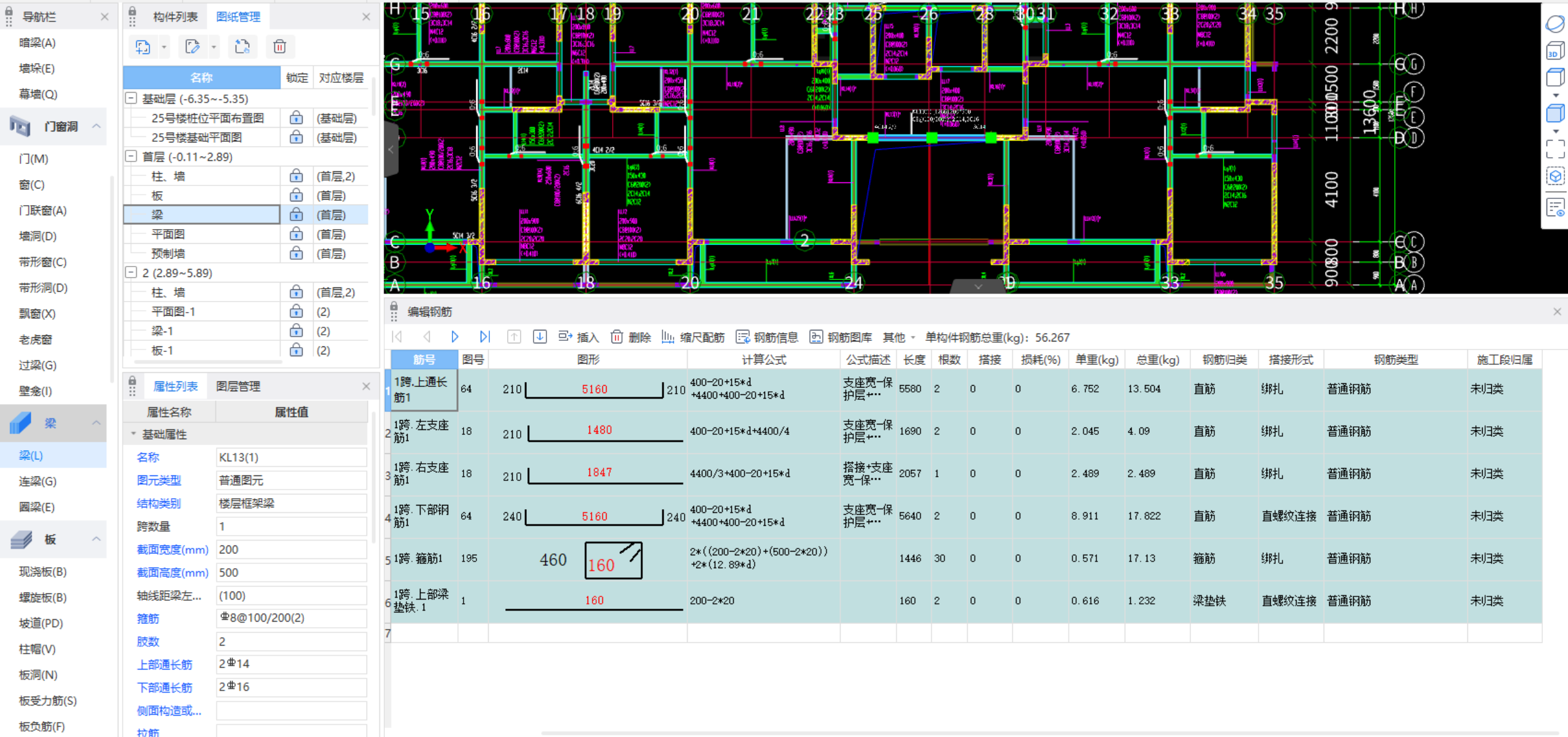
Task: Toggle lock for 25号楼桩位平面布置图
Action: pos(296,118)
